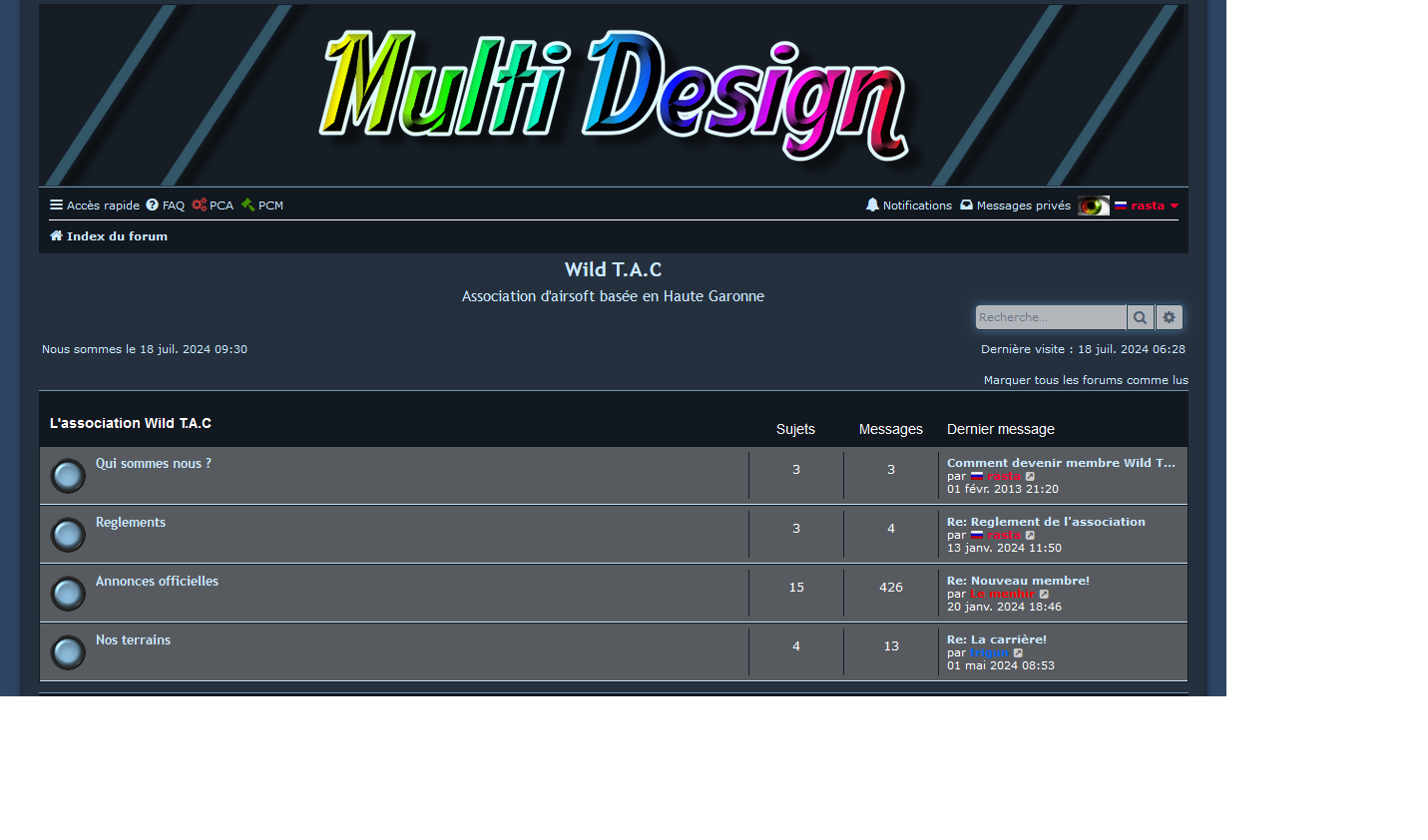Click the Annonces officielles forum status icon
The height and width of the screenshot is (840, 1428).
point(68,594)
